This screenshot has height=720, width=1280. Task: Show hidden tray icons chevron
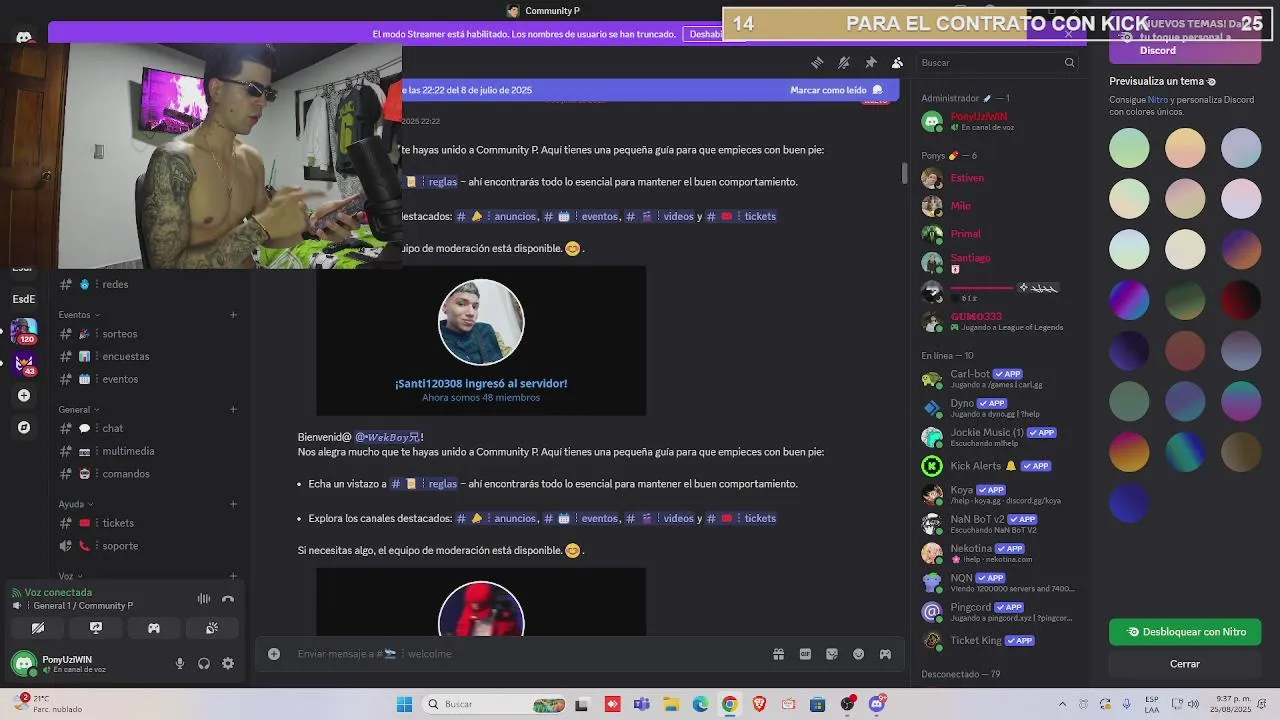[x=1062, y=704]
